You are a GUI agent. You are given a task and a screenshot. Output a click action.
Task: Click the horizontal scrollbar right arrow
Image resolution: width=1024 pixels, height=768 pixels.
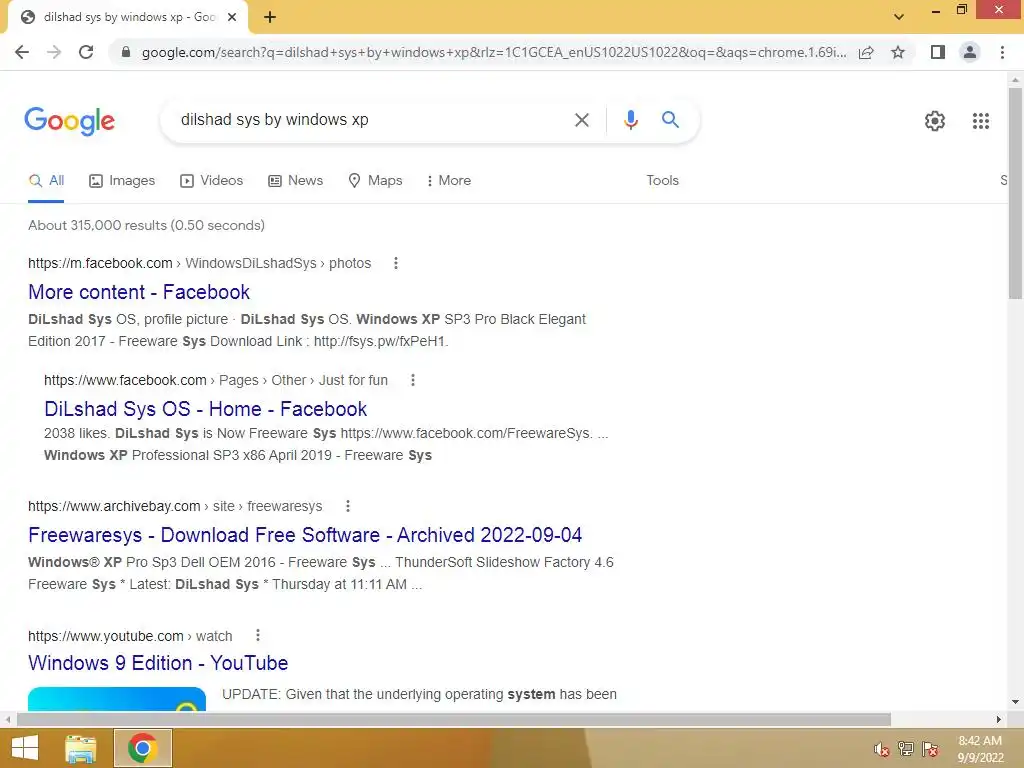(x=999, y=720)
